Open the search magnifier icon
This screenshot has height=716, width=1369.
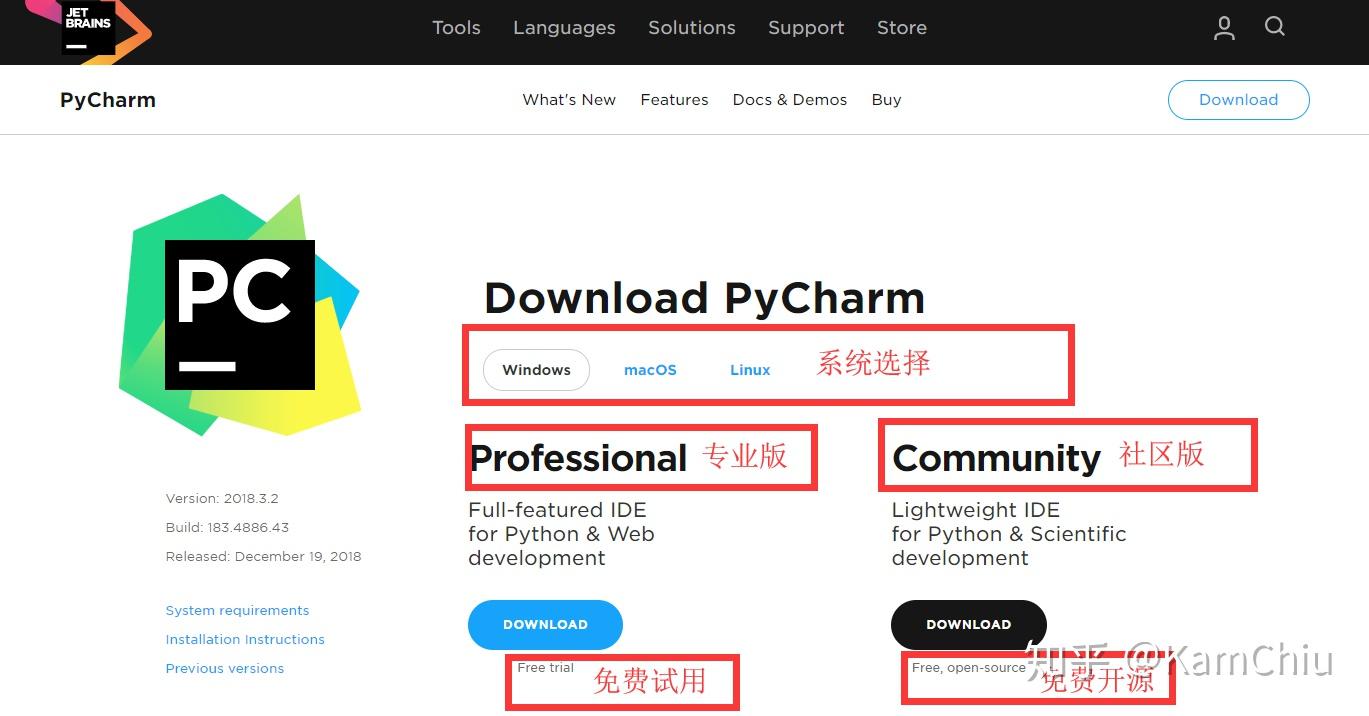(x=1274, y=28)
